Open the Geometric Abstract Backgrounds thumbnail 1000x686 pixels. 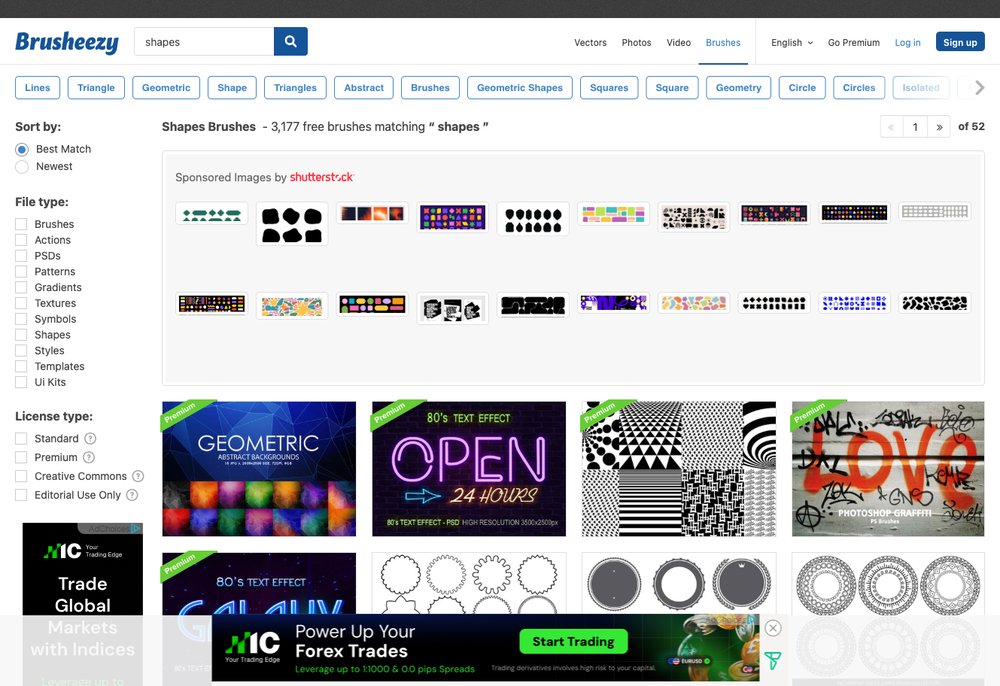point(259,469)
